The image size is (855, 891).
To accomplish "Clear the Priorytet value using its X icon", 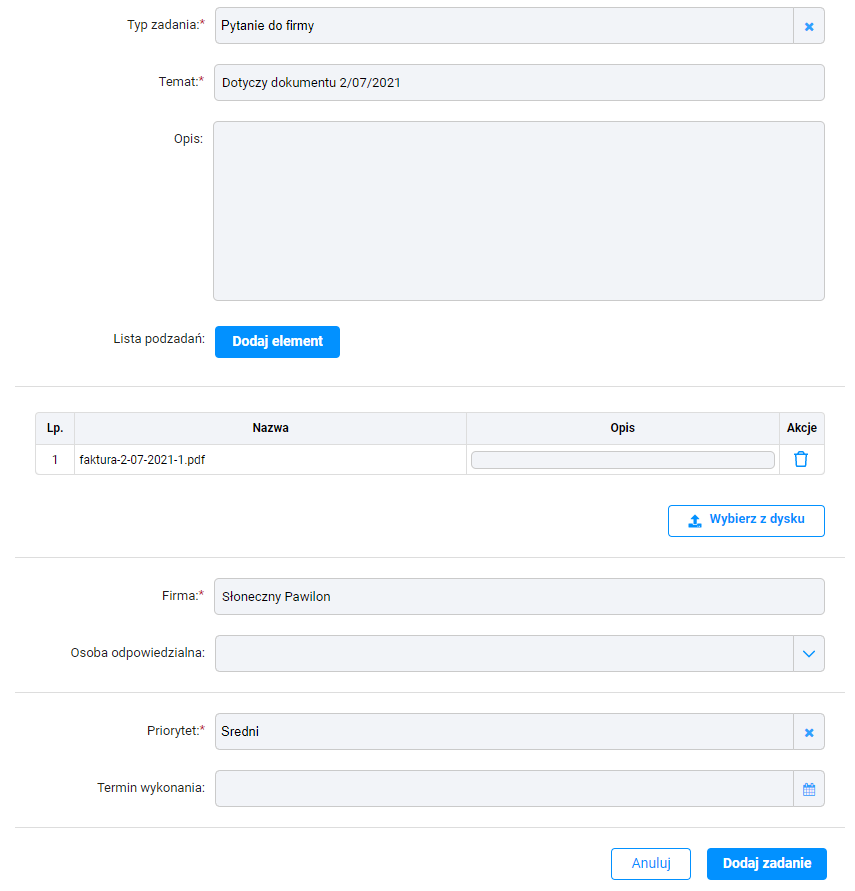I will point(809,732).
